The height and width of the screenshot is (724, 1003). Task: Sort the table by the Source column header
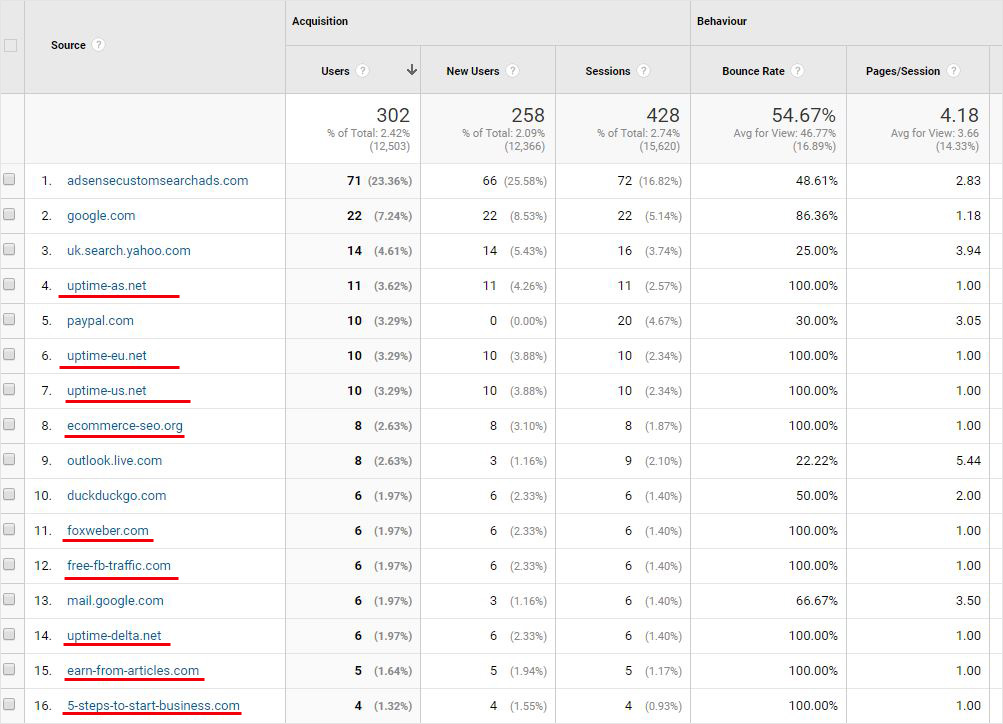(68, 45)
